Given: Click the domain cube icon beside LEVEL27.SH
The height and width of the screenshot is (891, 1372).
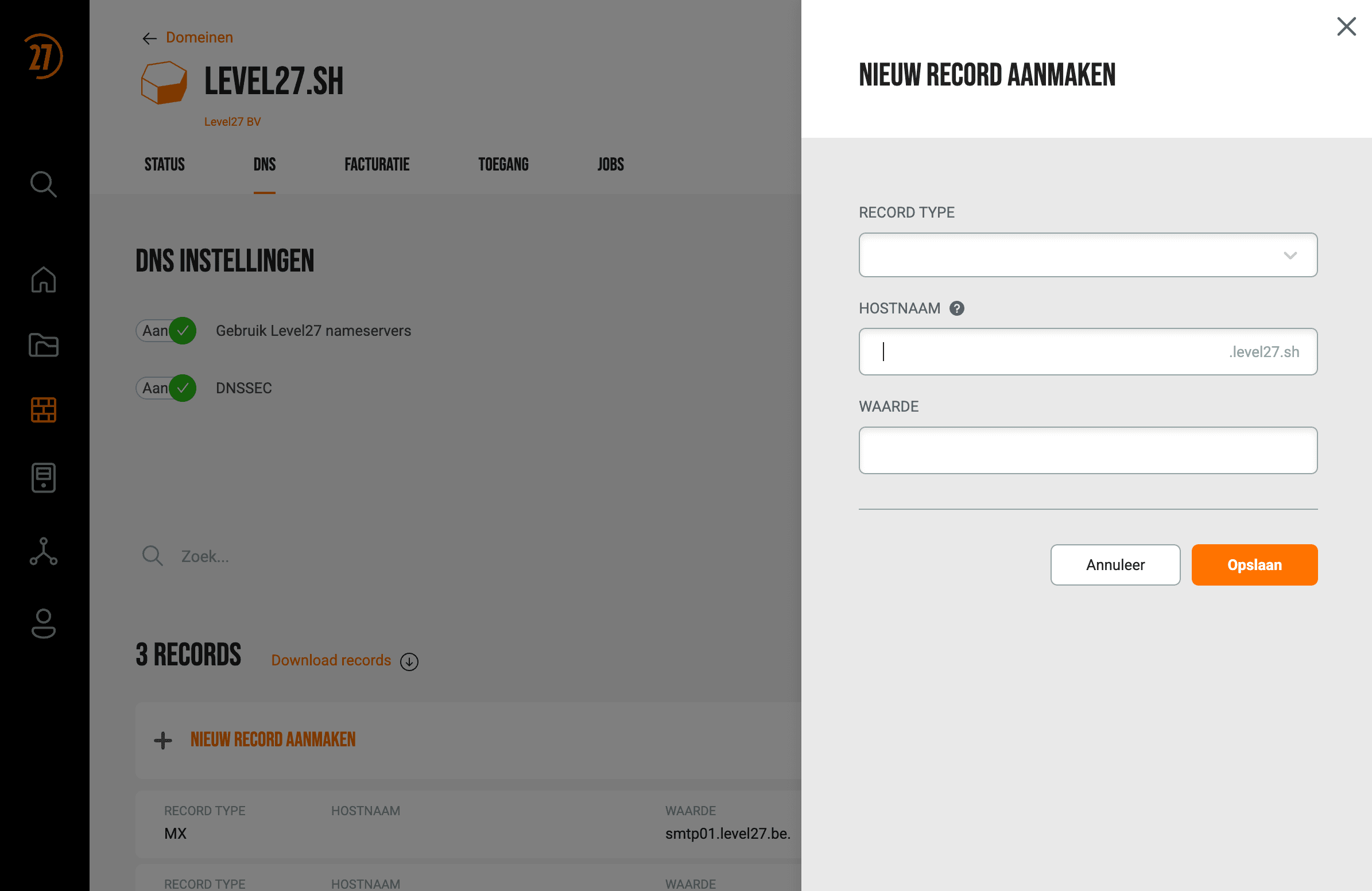Looking at the screenshot, I should tap(164, 83).
